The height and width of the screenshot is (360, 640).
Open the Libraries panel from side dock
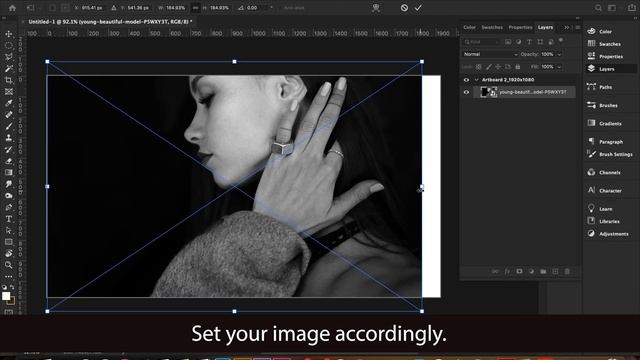(x=609, y=221)
